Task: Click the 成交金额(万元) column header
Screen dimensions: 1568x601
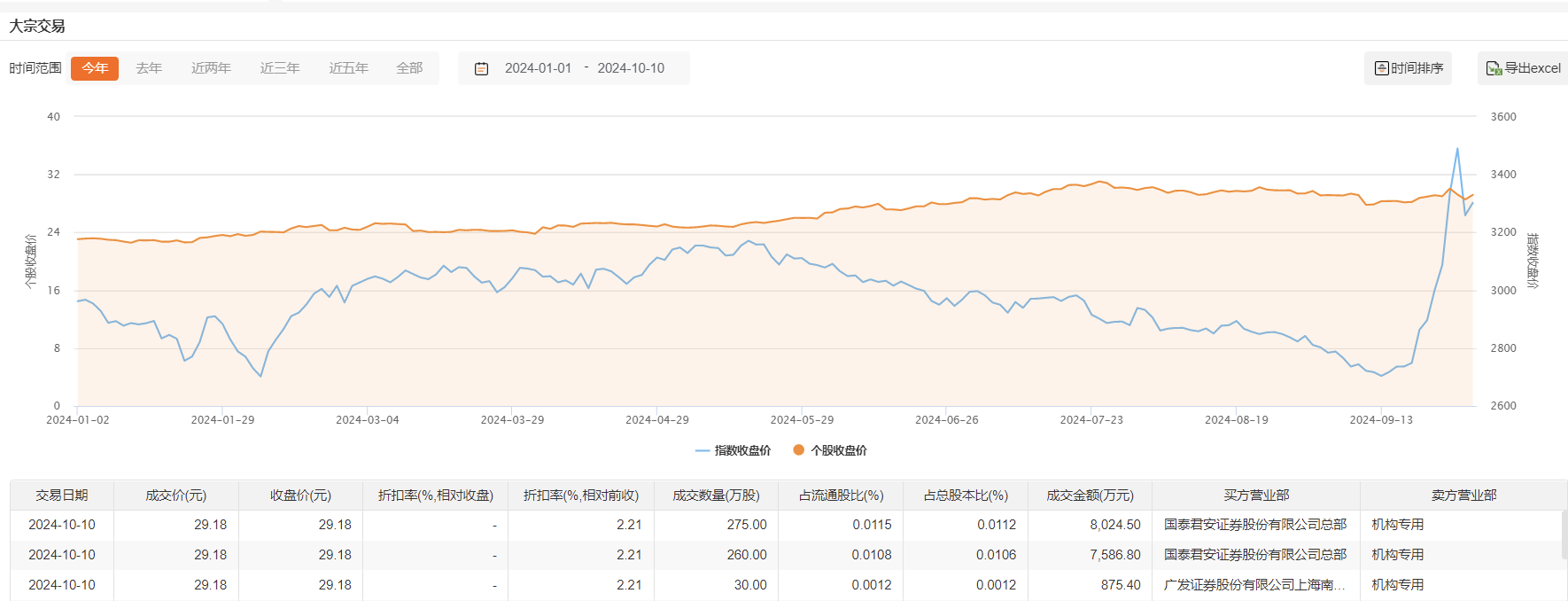Action: (x=1090, y=496)
